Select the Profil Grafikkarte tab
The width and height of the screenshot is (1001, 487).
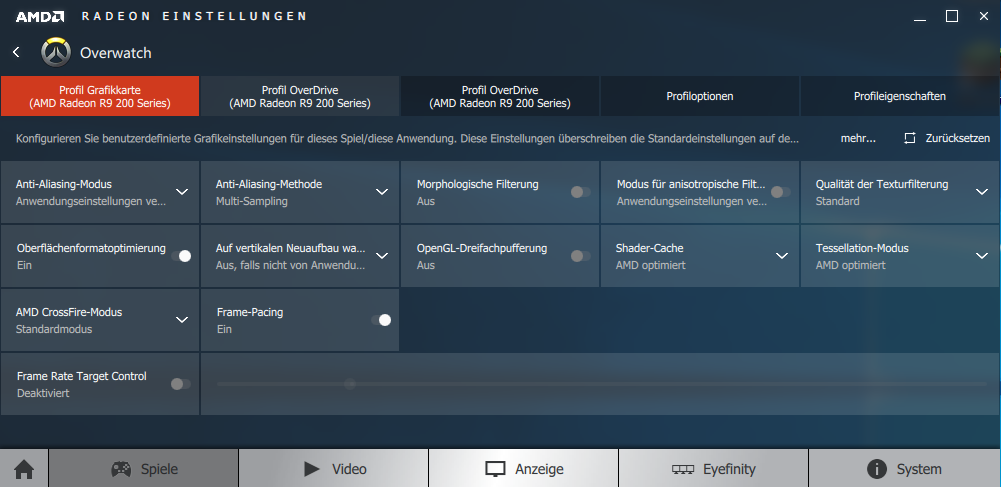pos(100,96)
